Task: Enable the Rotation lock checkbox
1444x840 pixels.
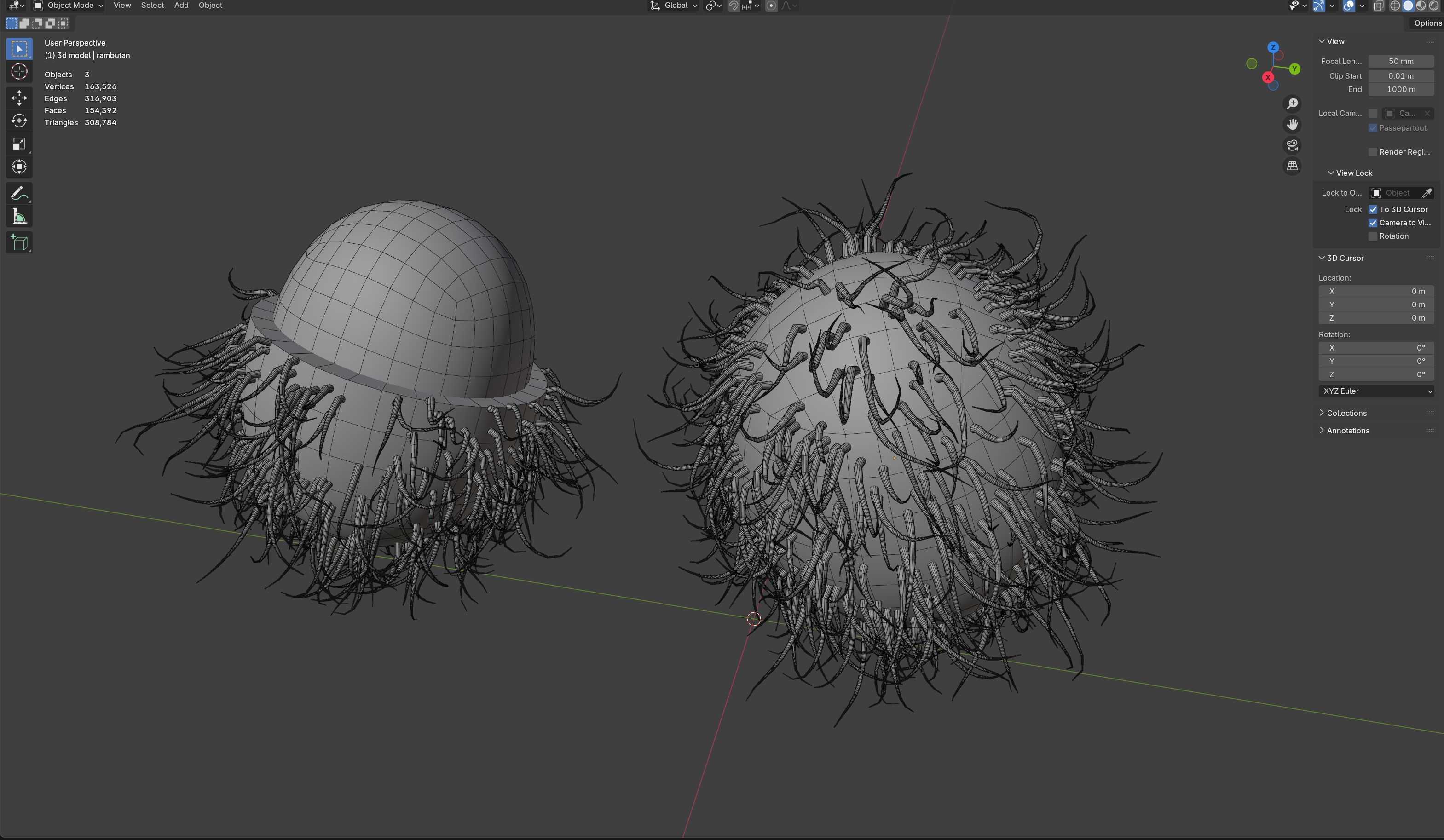Action: tap(1373, 236)
